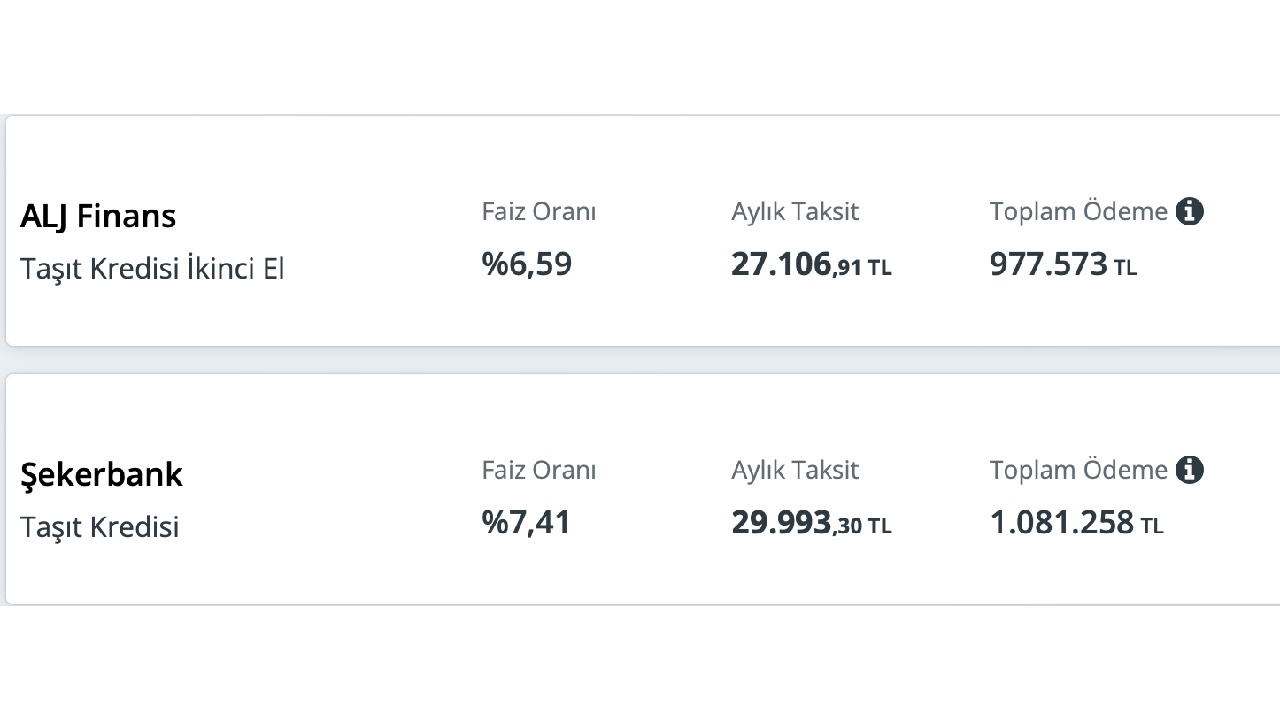
Task: Click Toplam Ödeme label in Şekerbank card
Action: pyautogui.click(x=1079, y=469)
